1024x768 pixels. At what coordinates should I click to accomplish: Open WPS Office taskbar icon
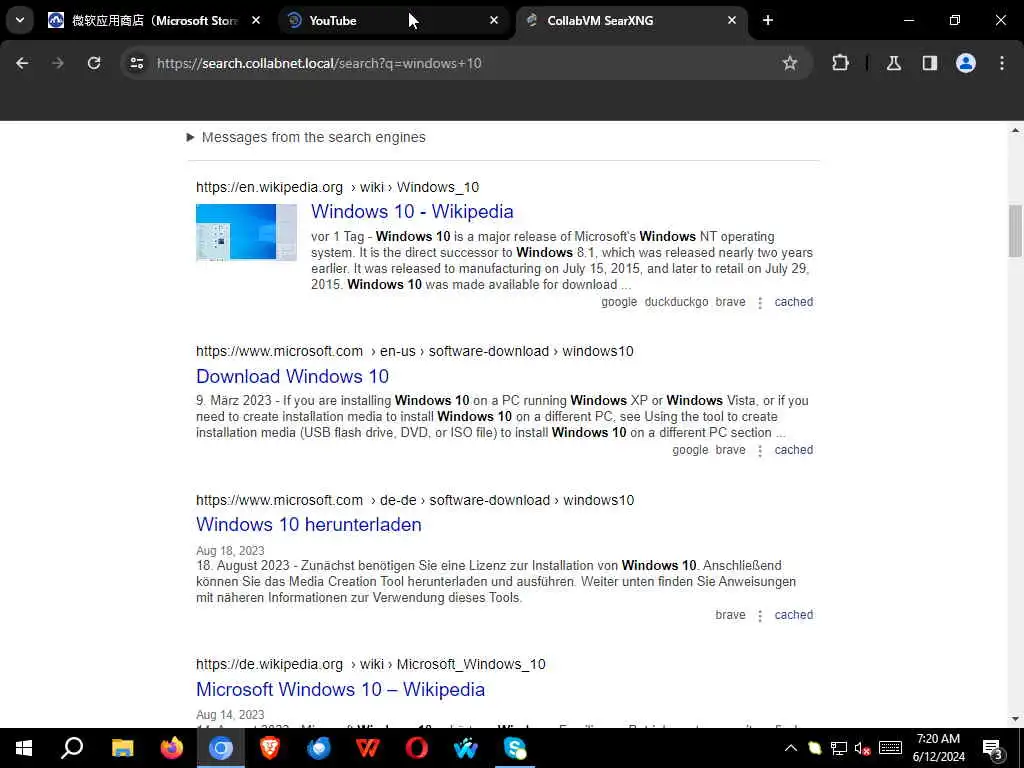click(x=368, y=748)
